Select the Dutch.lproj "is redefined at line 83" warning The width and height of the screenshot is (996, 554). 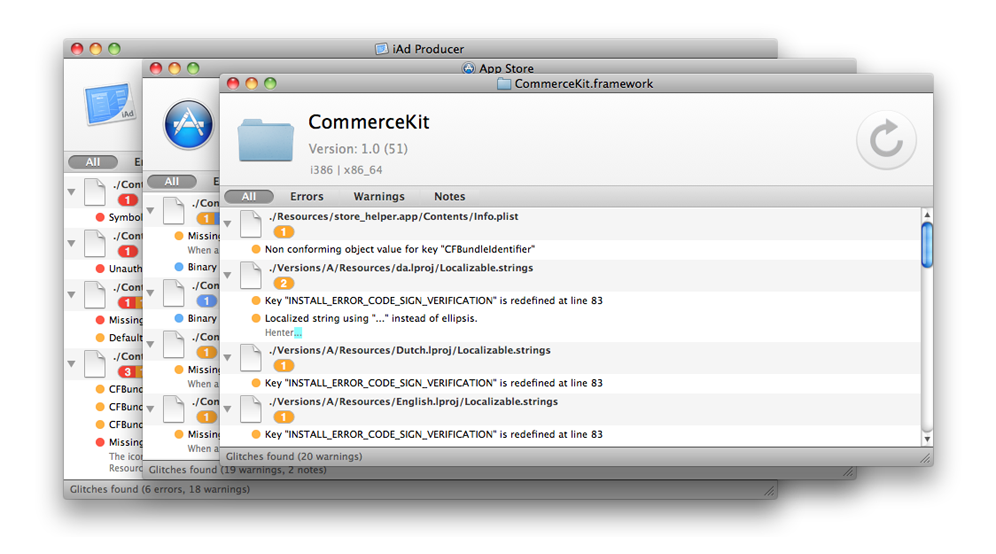pos(433,383)
